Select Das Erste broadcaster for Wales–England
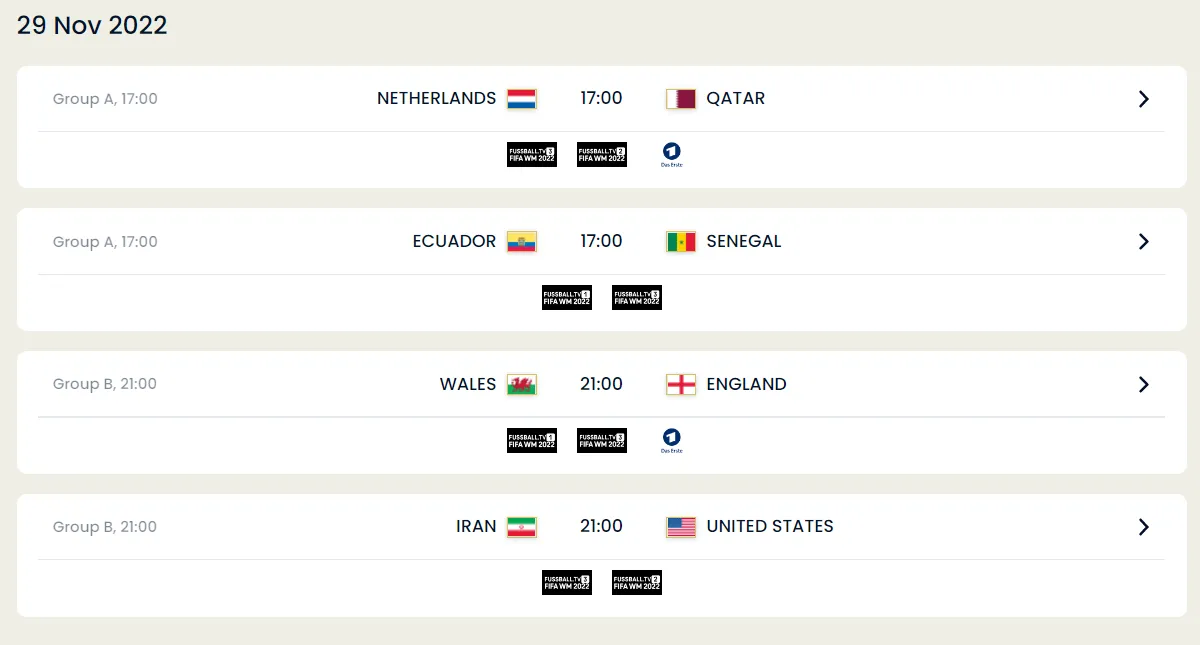Screen dimensions: 1200x645 (x=671, y=440)
